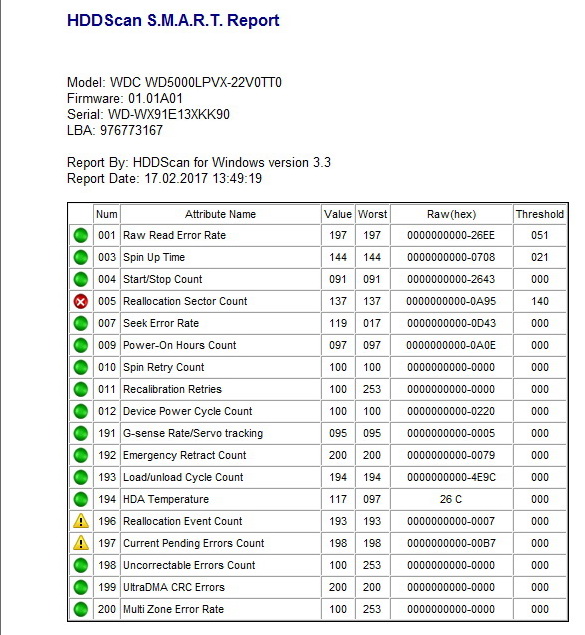Click the threshold value 140
This screenshot has width=585, height=635.
point(540,301)
